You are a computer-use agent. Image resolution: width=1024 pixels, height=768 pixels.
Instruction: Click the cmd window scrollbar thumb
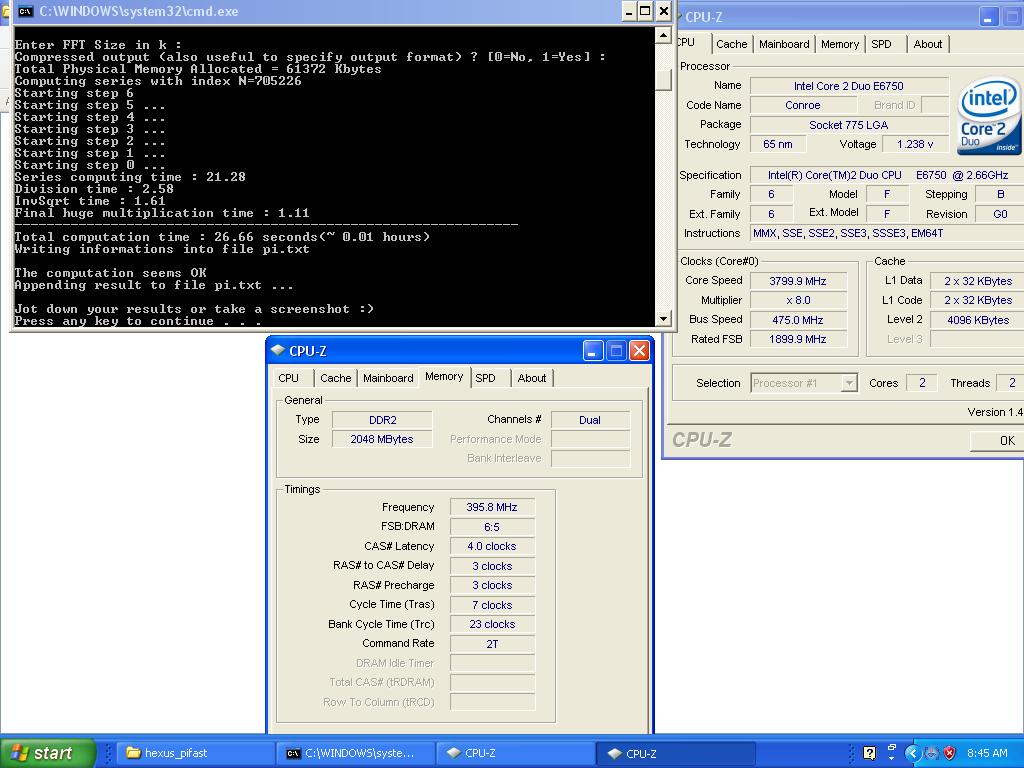pyautogui.click(x=663, y=79)
